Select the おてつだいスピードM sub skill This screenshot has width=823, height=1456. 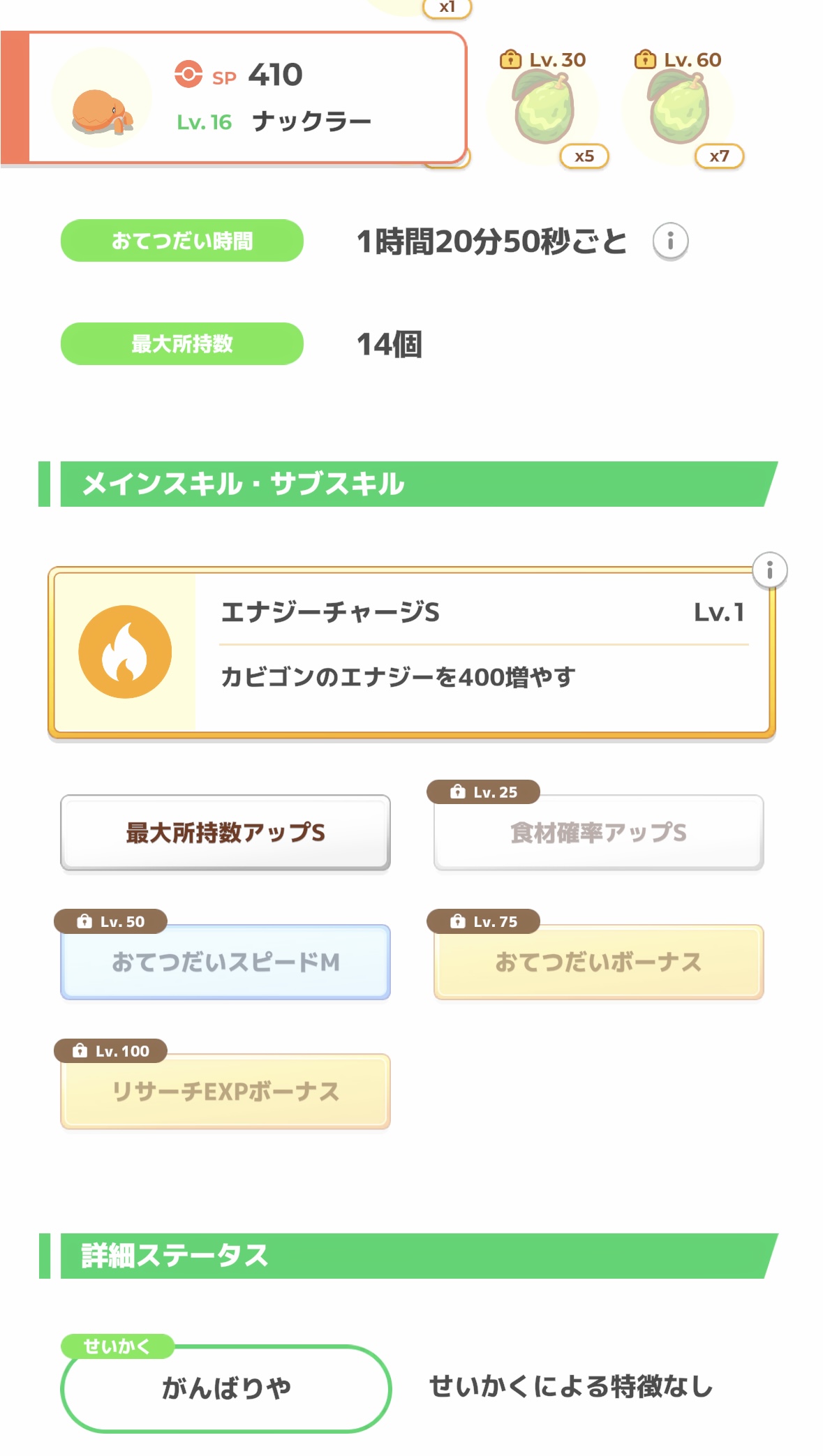[x=225, y=963]
